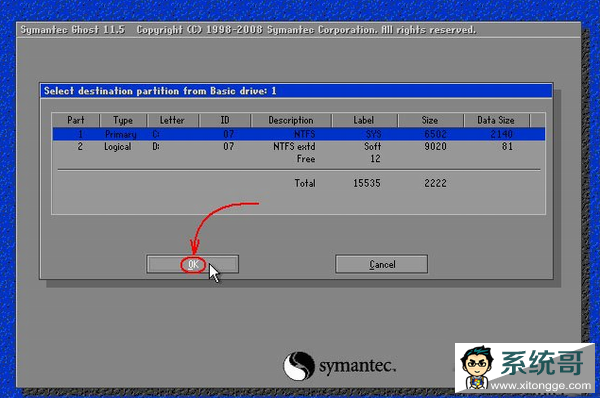
Task: Click the Size column header
Action: tap(430, 120)
